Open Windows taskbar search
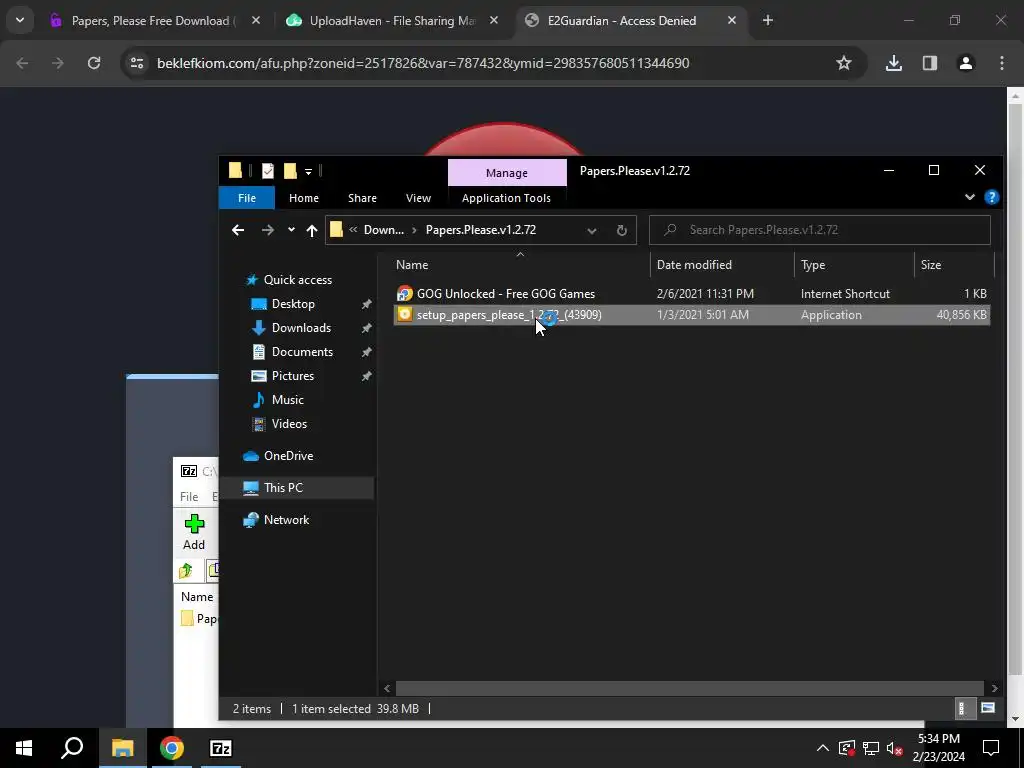The image size is (1024, 768). (72, 748)
